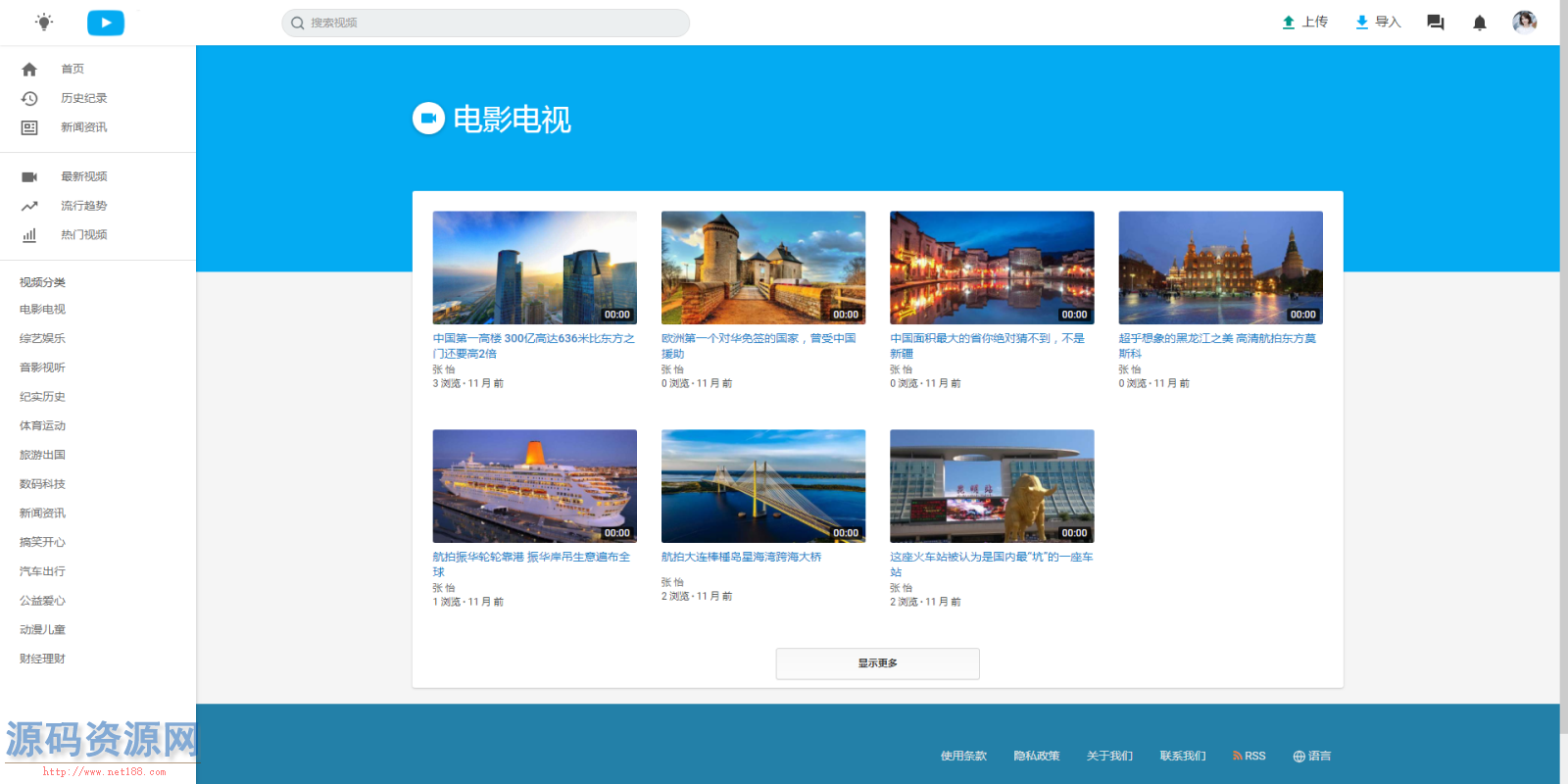Click the camera icon beside 电影电视 heading
1568x784 pixels.
(x=428, y=119)
